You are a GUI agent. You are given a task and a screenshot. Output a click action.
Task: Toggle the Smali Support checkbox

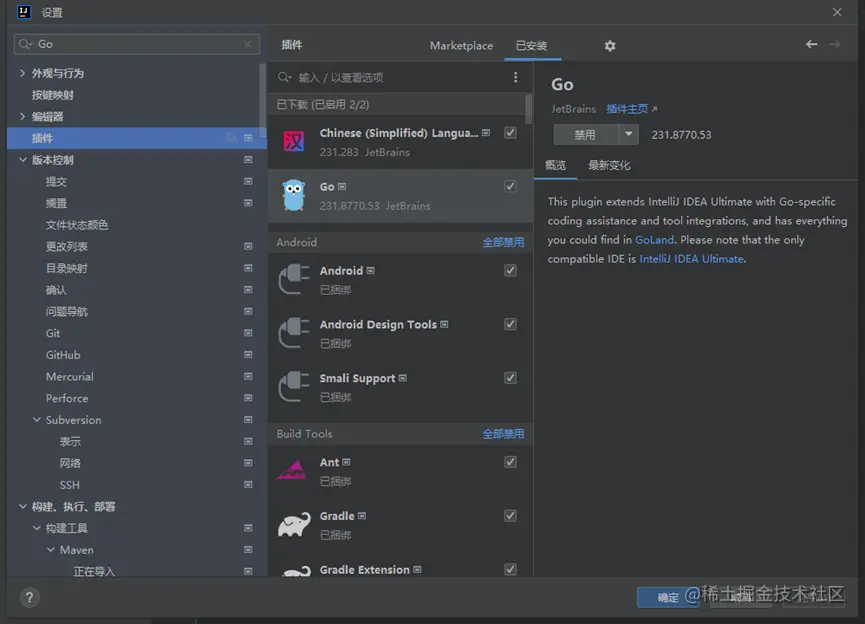pyautogui.click(x=510, y=378)
